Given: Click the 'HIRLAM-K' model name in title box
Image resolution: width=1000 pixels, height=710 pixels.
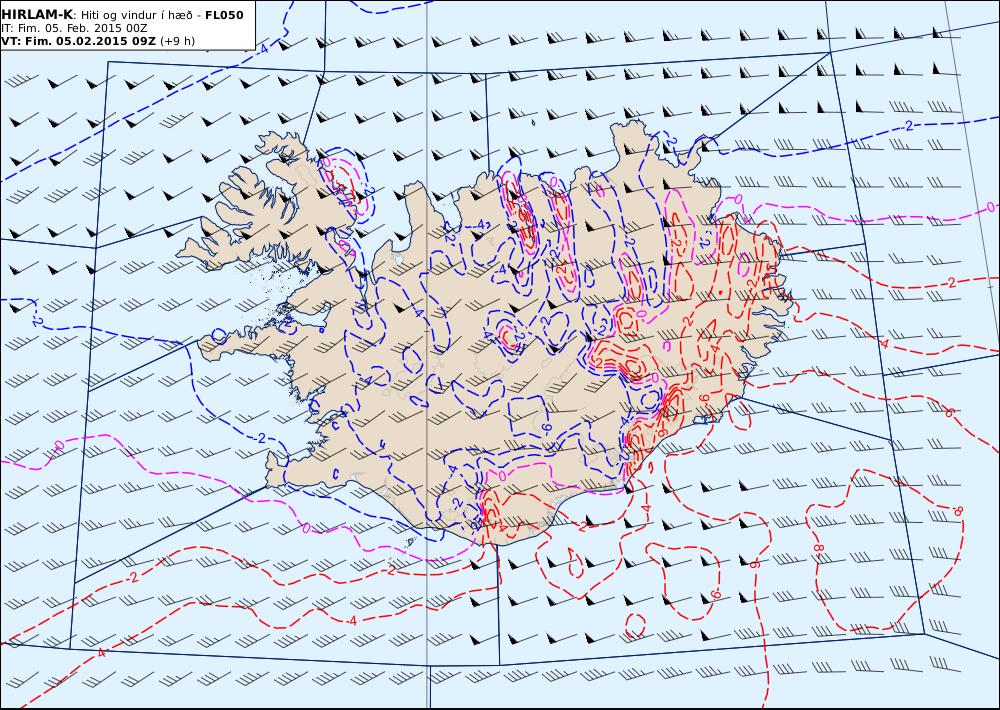Looking at the screenshot, I should coord(37,14).
